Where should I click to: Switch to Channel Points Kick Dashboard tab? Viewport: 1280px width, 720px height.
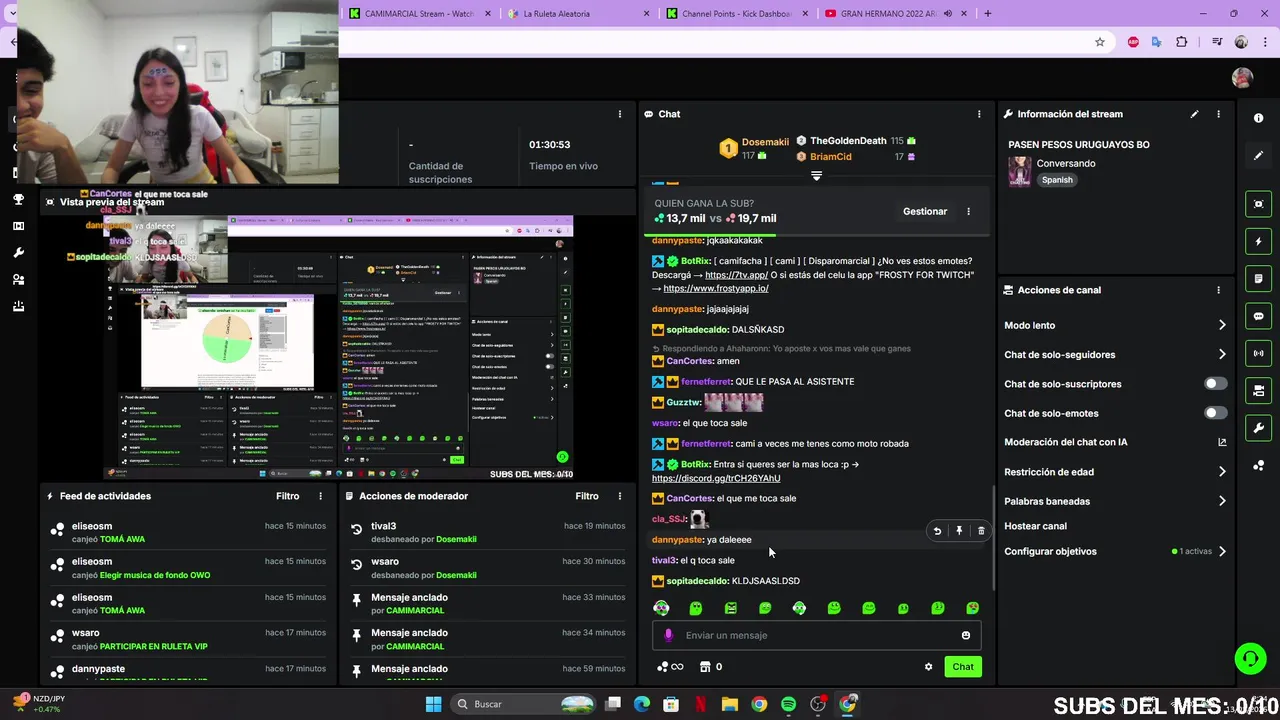pos(738,14)
